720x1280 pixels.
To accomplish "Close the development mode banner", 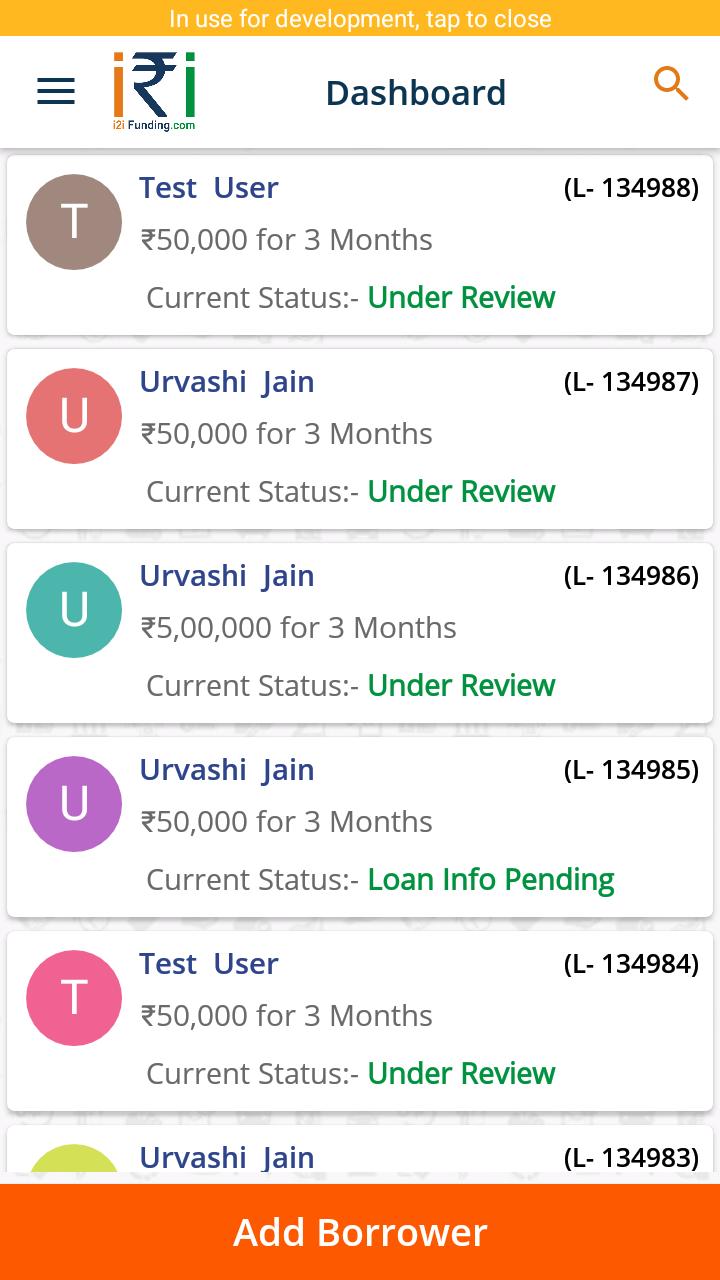I will [x=360, y=18].
